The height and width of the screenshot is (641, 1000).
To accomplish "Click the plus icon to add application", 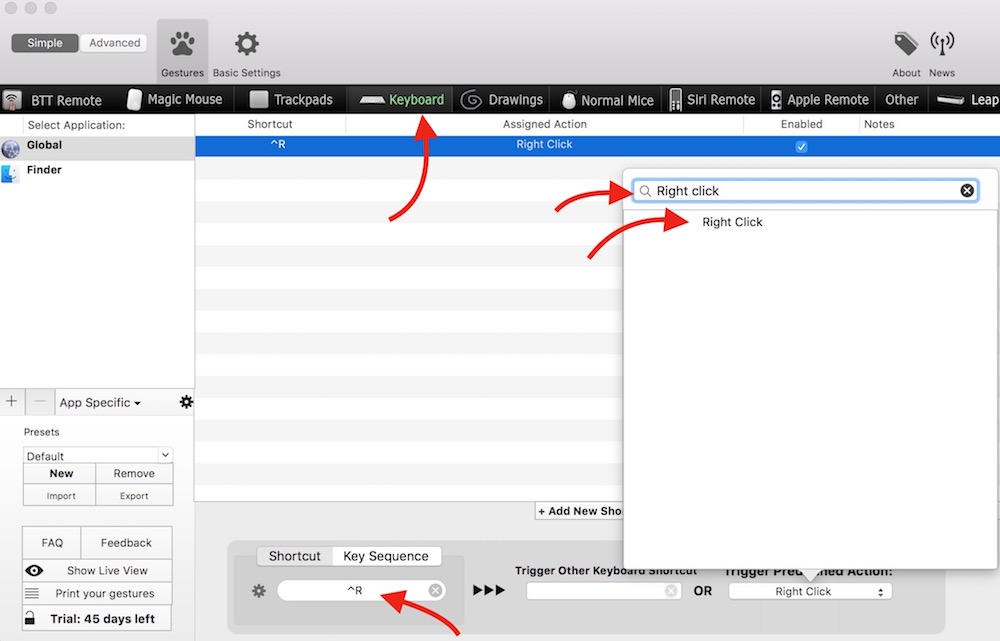I will (x=12, y=402).
